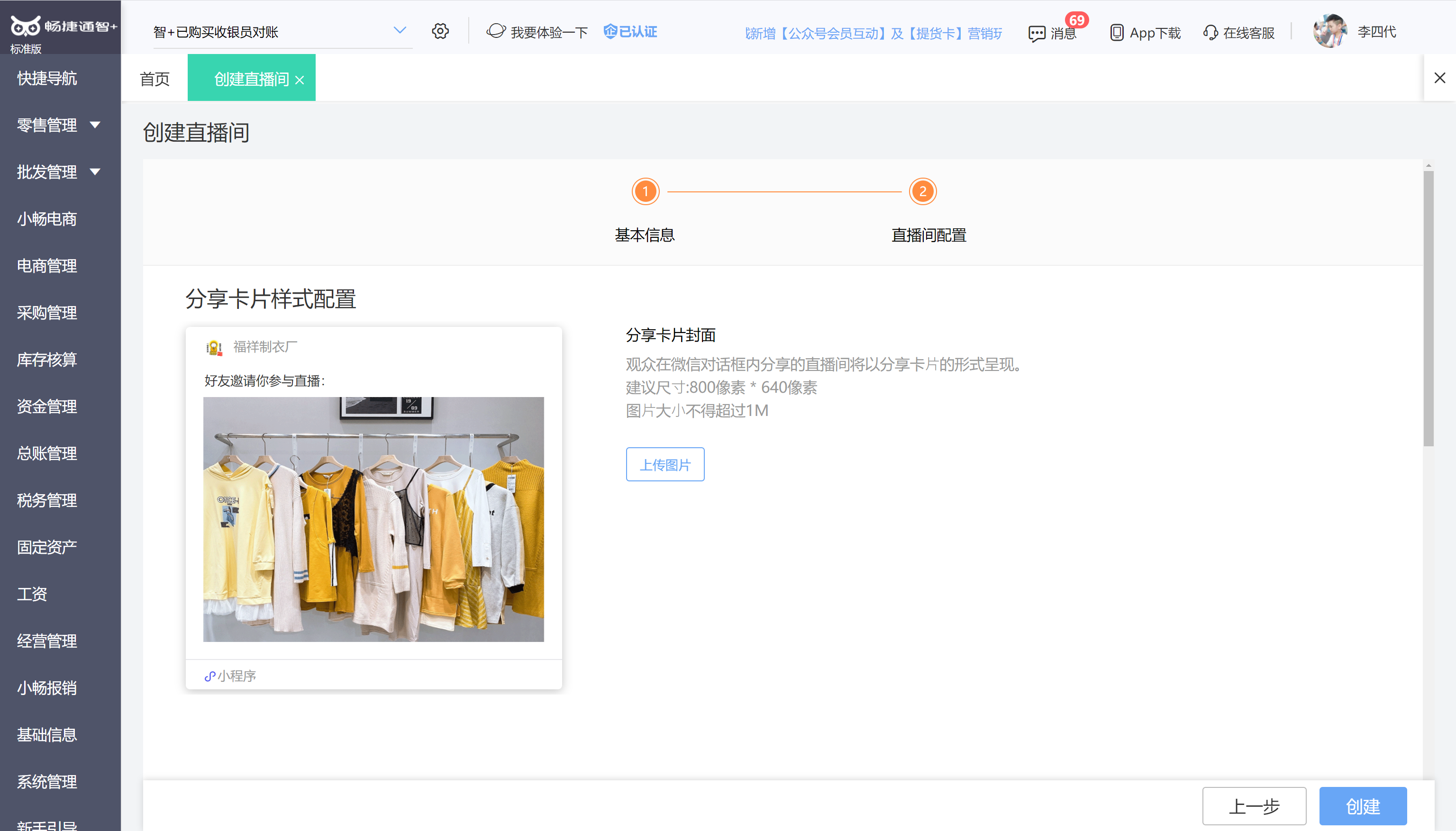Close the 创建直播间 tab
The height and width of the screenshot is (831, 1456).
click(299, 81)
